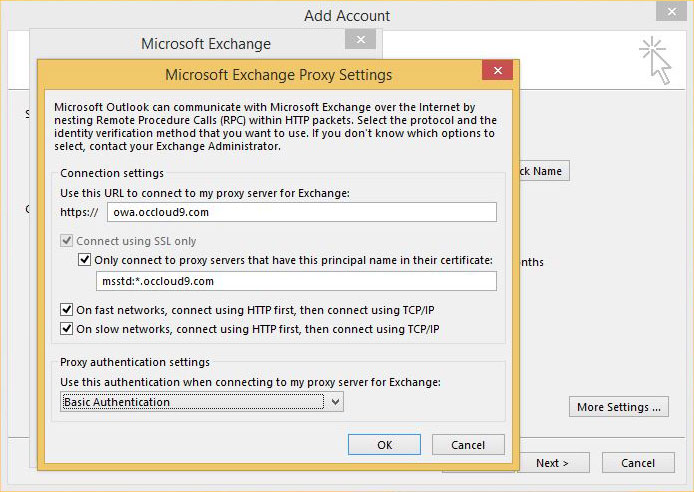The width and height of the screenshot is (694, 492).
Task: Open the Basic Authentication dropdown
Action: pyautogui.click(x=202, y=402)
